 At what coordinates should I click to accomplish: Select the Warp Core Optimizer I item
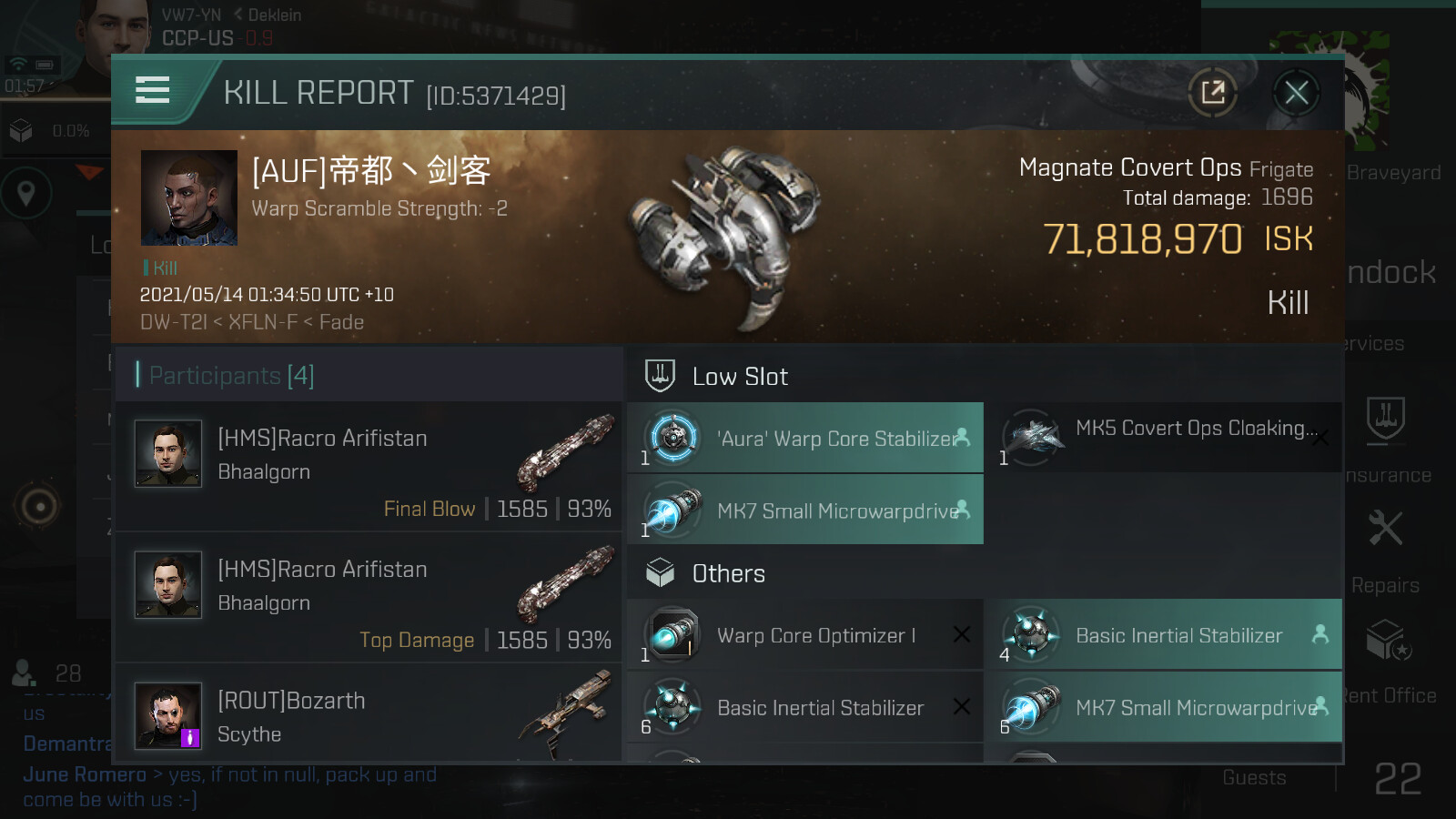805,635
